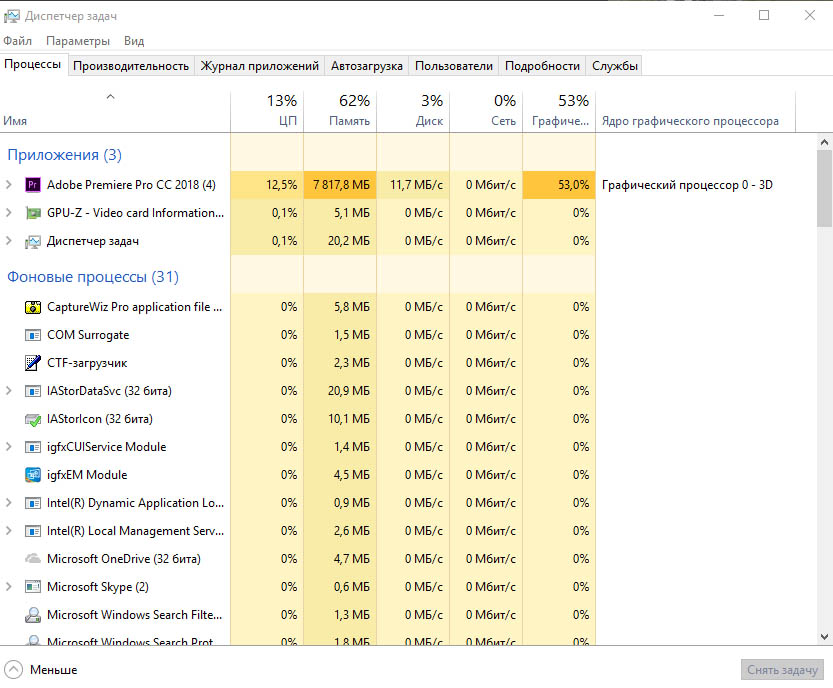Click the scrollbar up arrow
The image size is (833, 688).
(824, 142)
